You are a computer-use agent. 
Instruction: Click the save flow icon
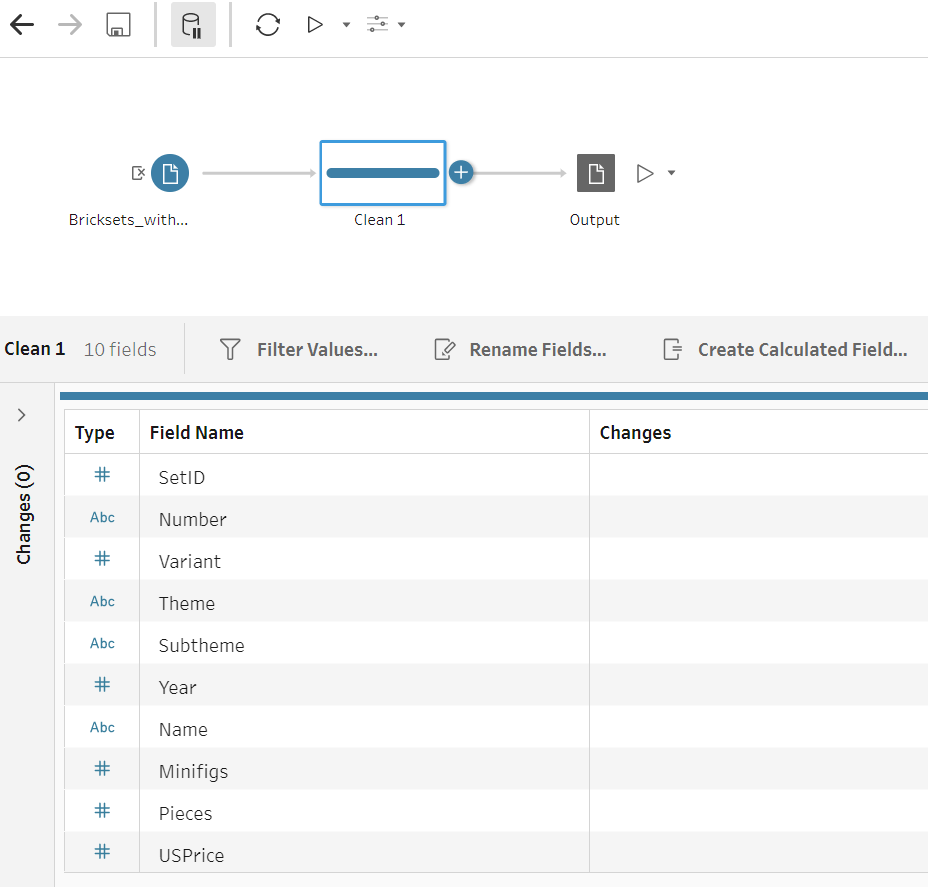pyautogui.click(x=119, y=25)
